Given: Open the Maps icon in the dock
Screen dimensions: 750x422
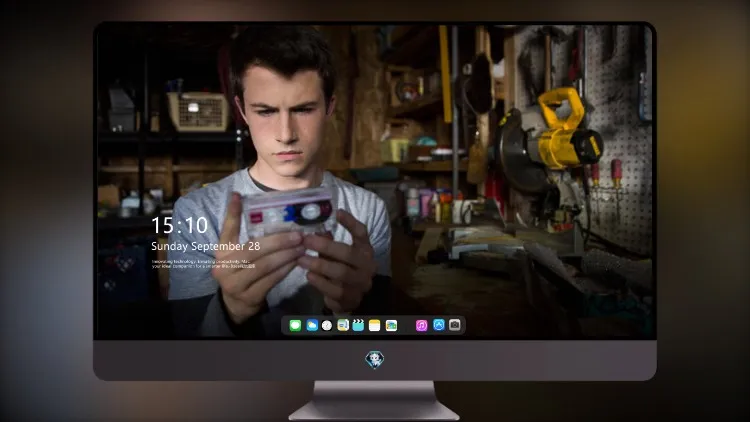Looking at the screenshot, I should coord(343,325).
